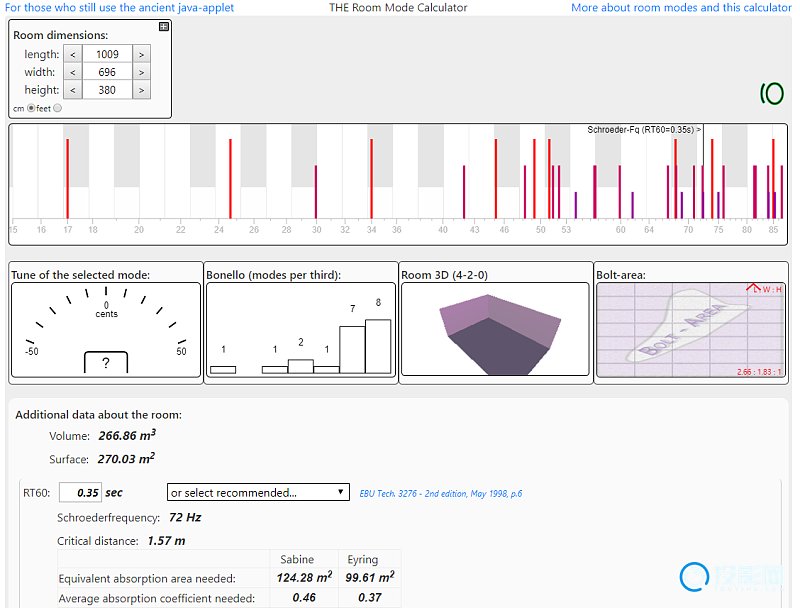Click the panel toggle icon in Room dimensions box
The image size is (800, 608).
coord(164,27)
